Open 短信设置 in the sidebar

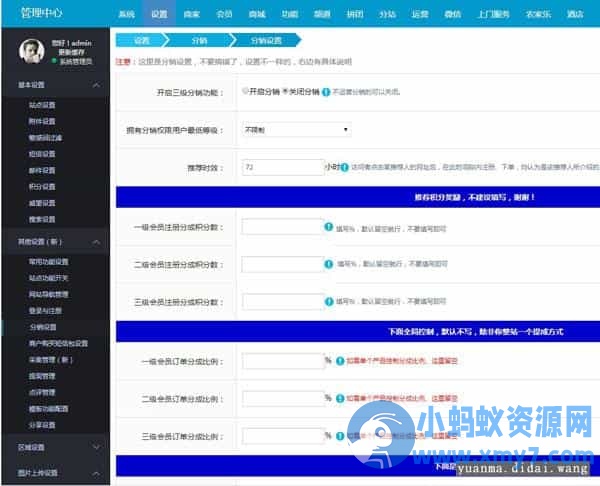click(x=42, y=154)
